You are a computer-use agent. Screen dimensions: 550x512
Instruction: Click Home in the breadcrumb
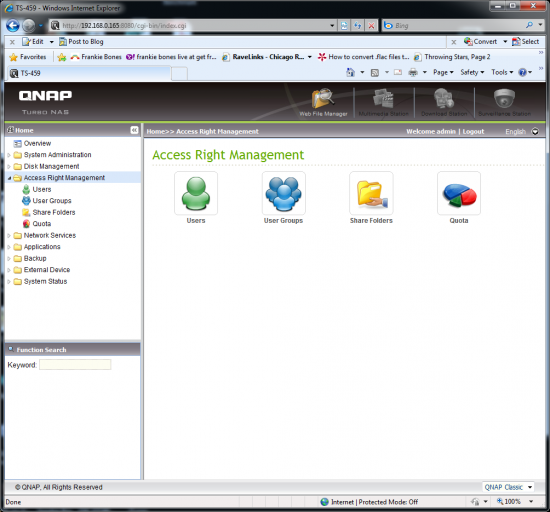coord(155,132)
